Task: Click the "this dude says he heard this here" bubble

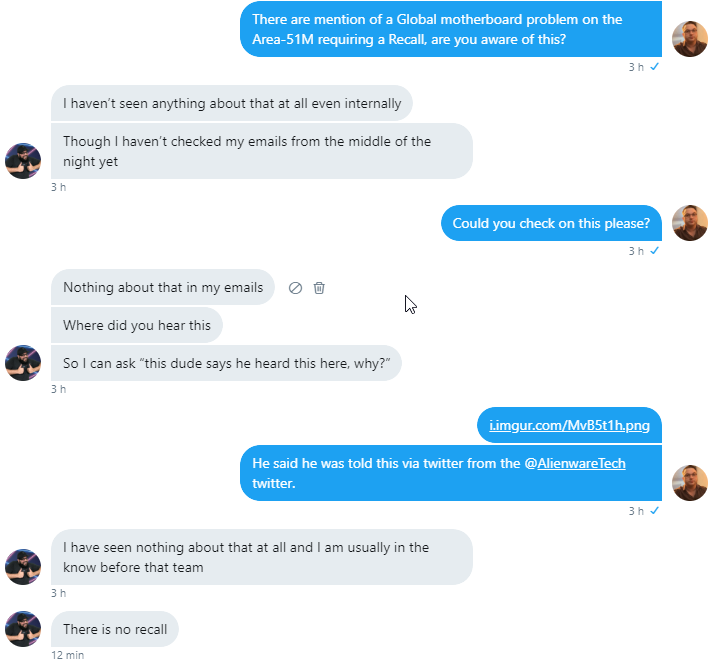Action: [225, 363]
